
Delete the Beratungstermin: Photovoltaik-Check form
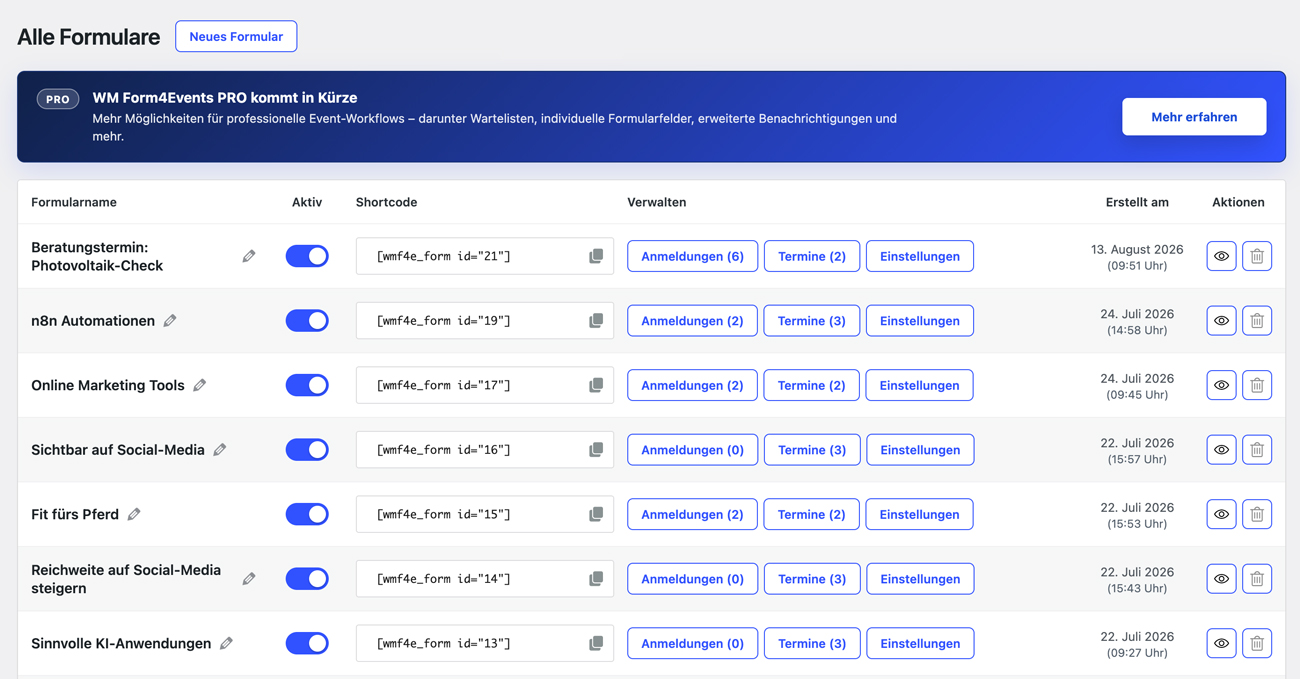click(x=1257, y=256)
